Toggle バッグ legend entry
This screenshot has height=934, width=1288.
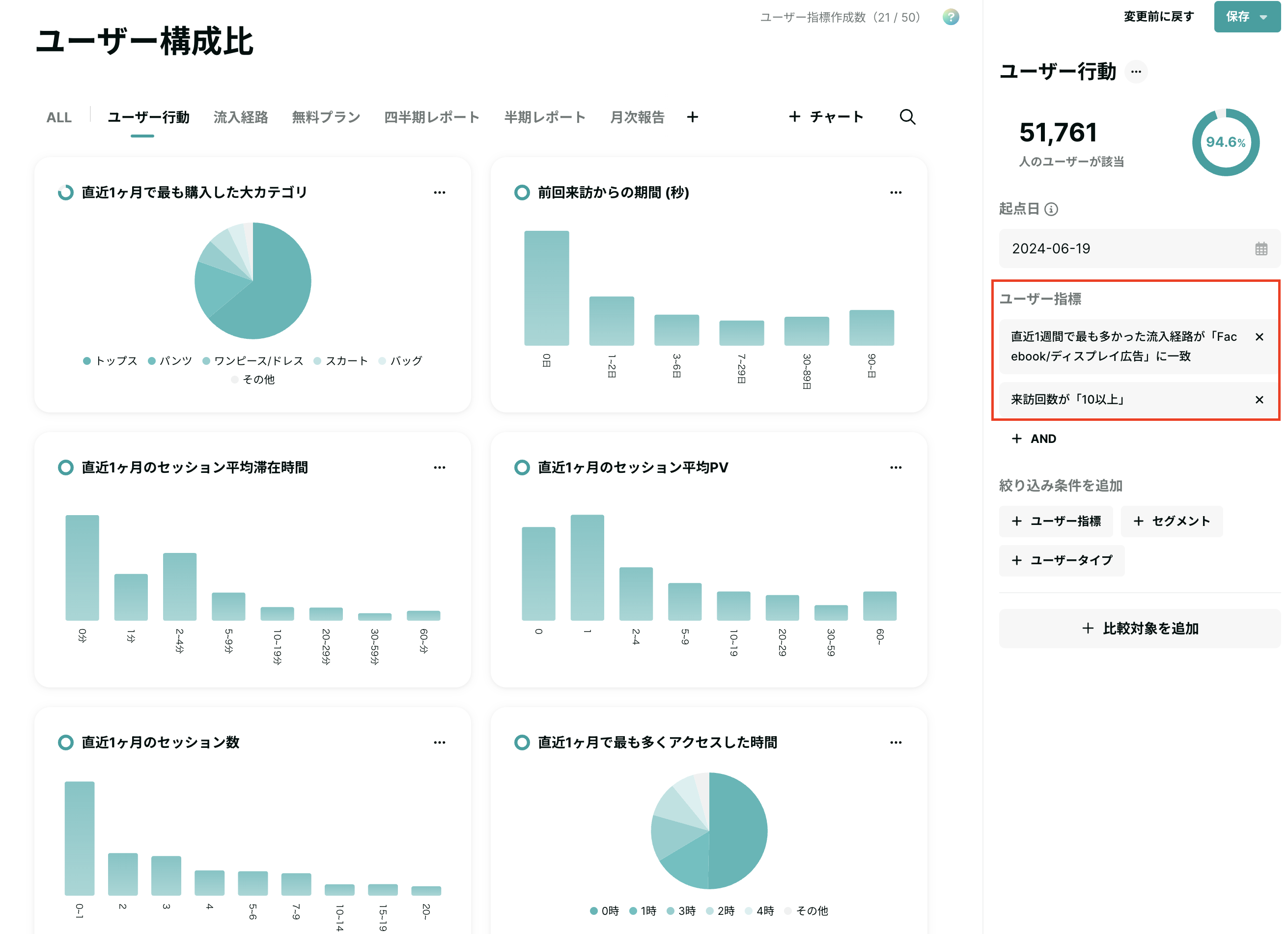[400, 361]
